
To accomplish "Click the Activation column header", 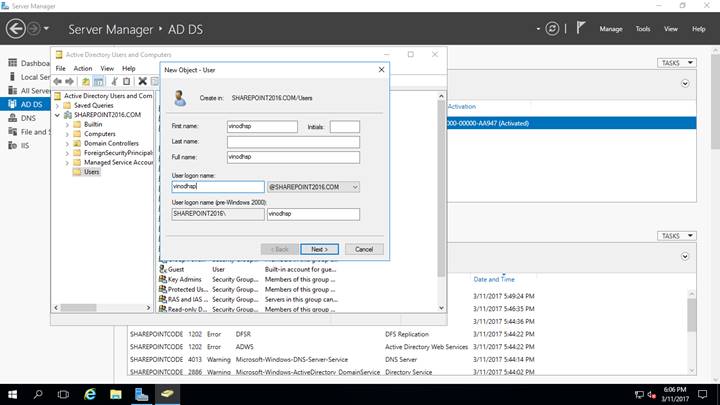I will 461,107.
